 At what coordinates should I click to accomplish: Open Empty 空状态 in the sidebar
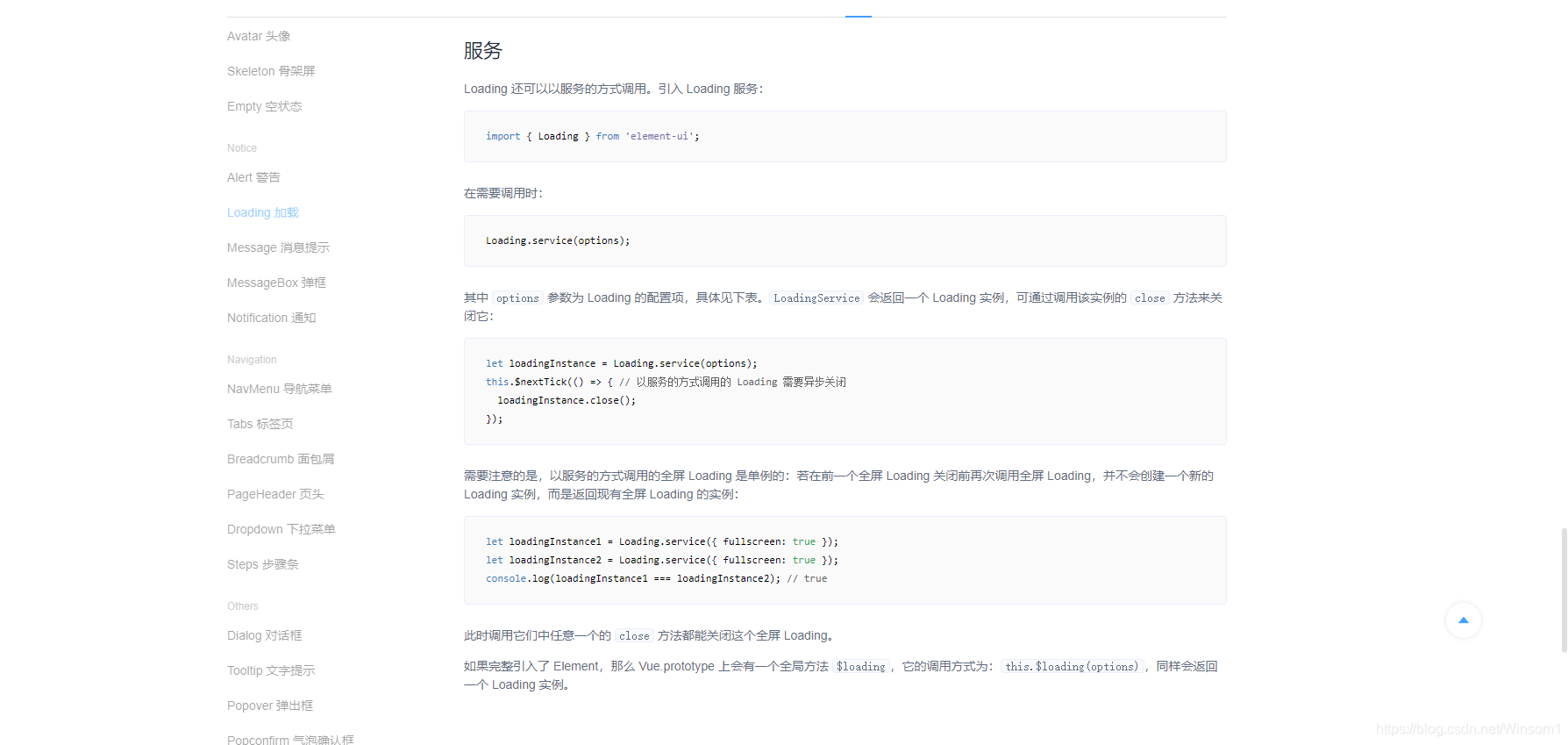(x=264, y=106)
